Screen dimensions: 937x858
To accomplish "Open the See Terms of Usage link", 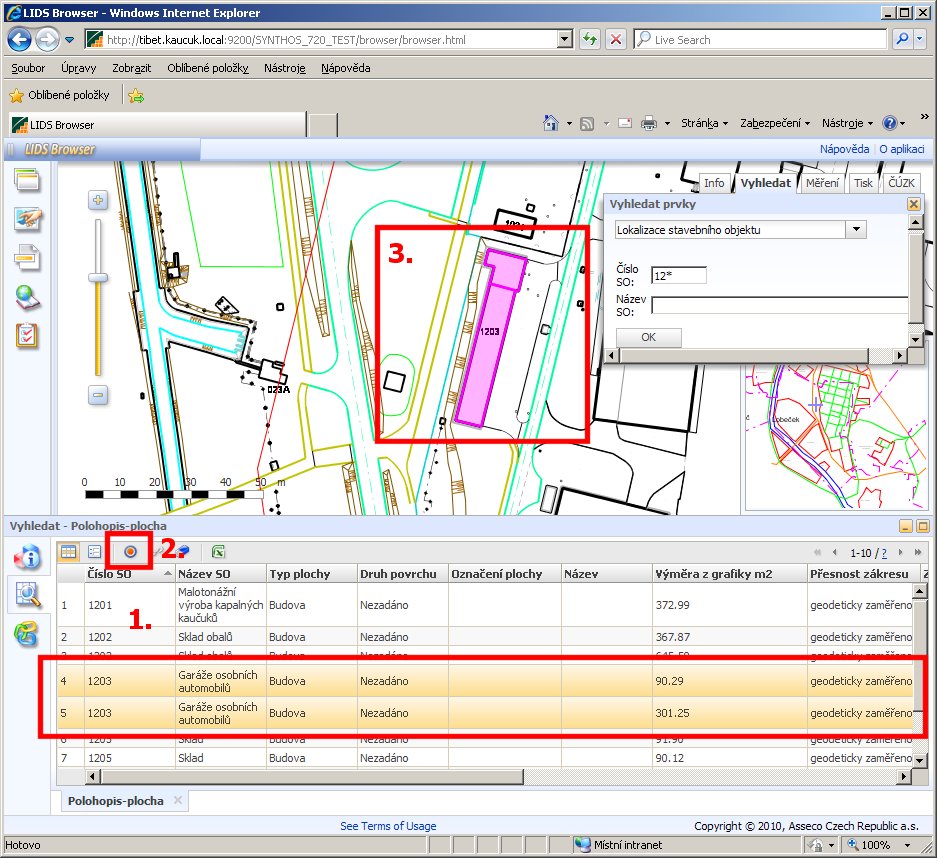I will coord(388,826).
